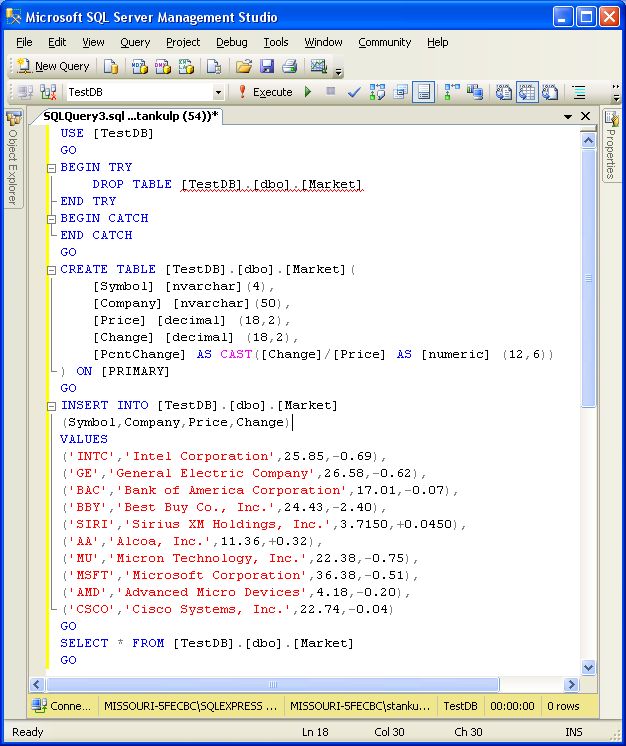Click the connection status icon in status bar

pos(39,705)
